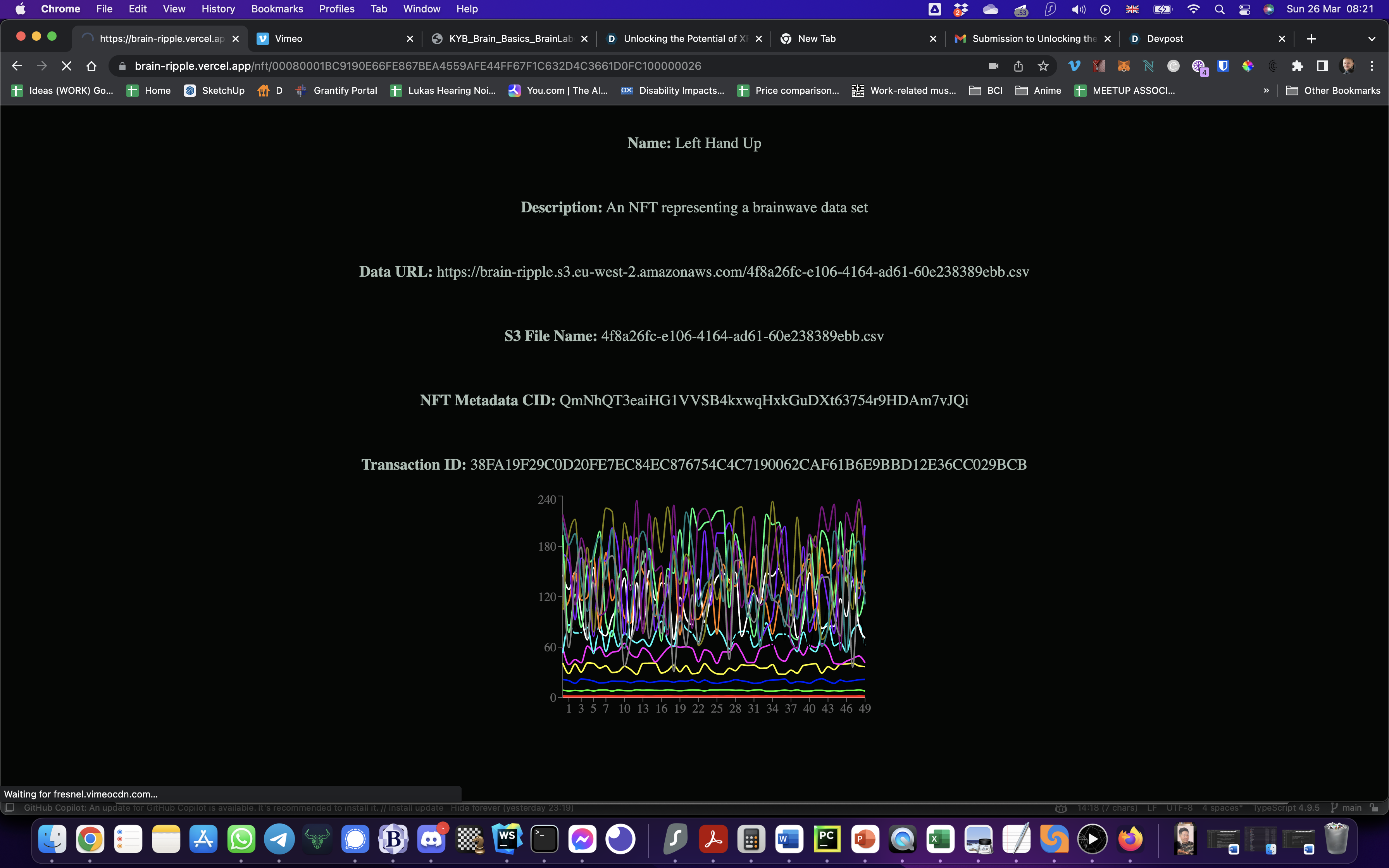Bookmark this page with star icon
This screenshot has height=868, width=1389.
pyautogui.click(x=1043, y=66)
